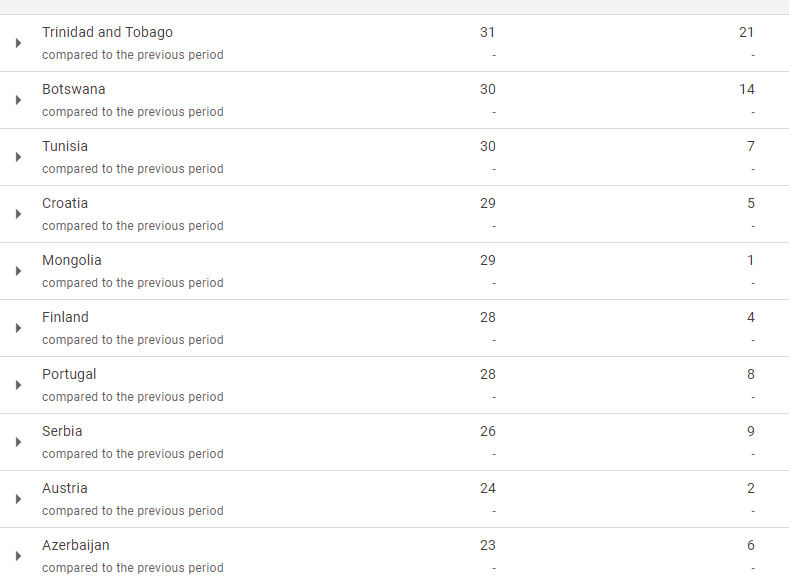The image size is (789, 583).
Task: Click the Mongolia country name
Action: click(72, 260)
